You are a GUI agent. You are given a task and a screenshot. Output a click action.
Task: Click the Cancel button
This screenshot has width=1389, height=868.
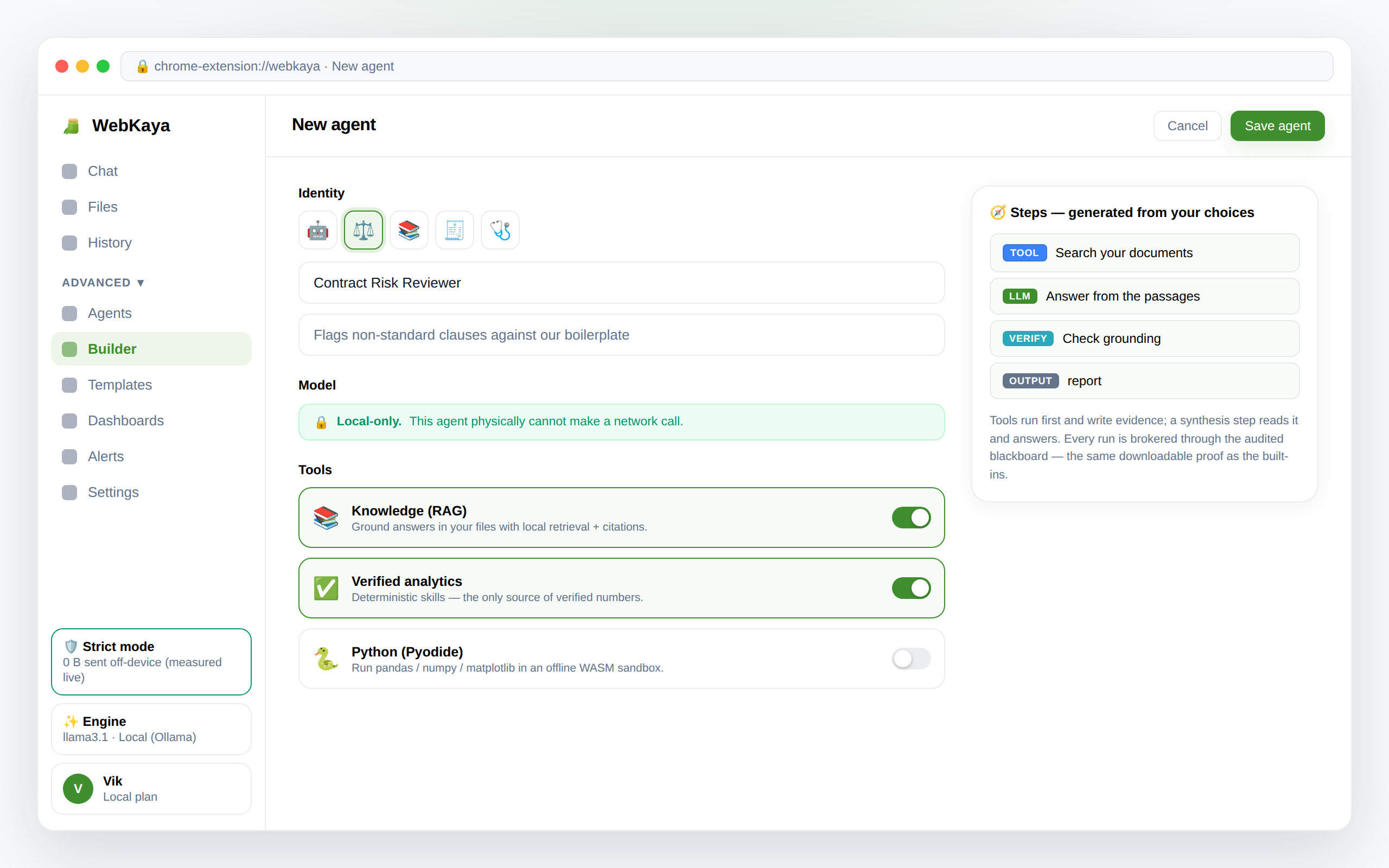pyautogui.click(x=1187, y=126)
